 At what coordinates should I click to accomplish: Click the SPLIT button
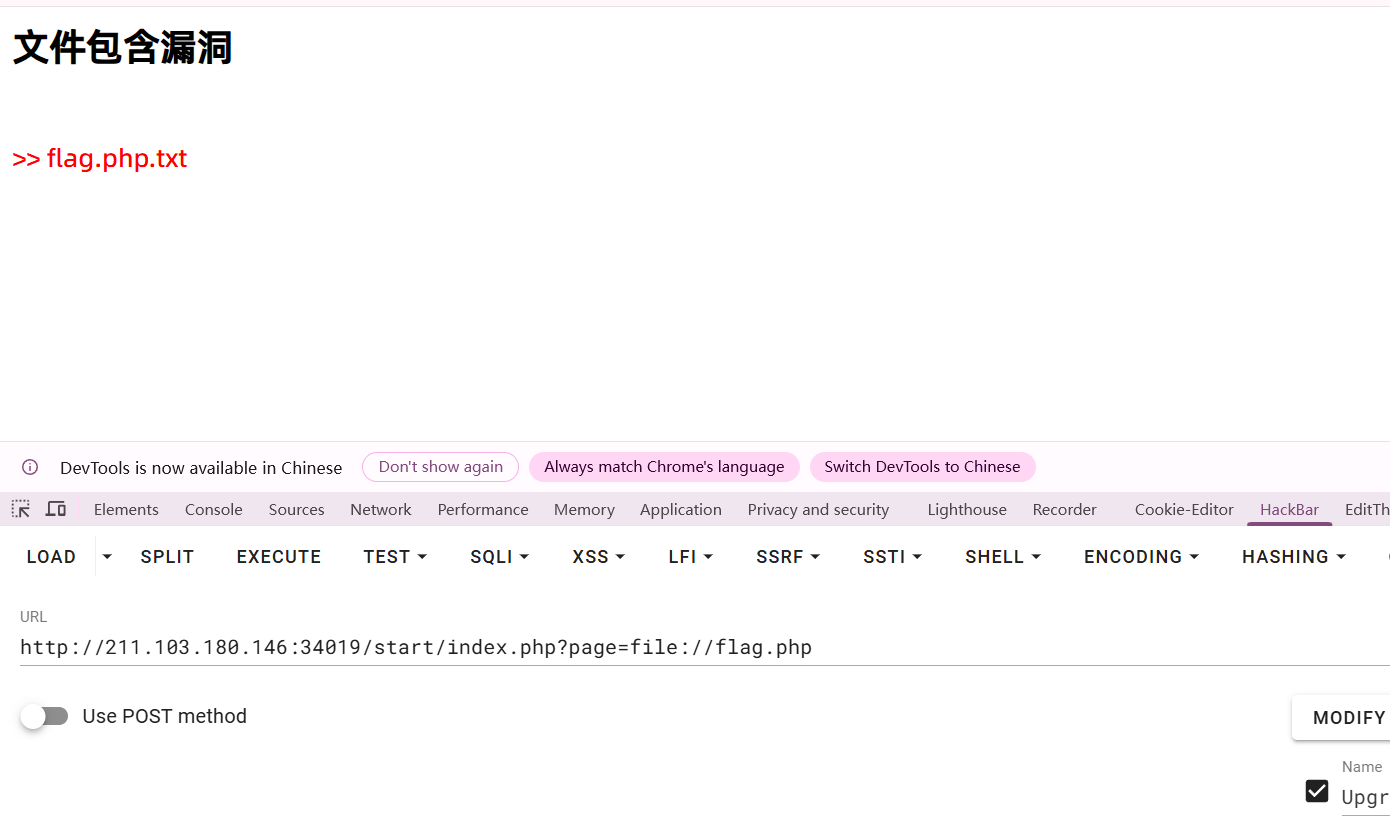tap(167, 557)
